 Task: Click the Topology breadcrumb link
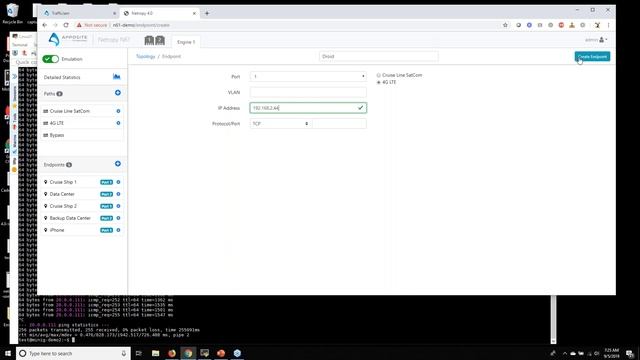pyautogui.click(x=146, y=56)
